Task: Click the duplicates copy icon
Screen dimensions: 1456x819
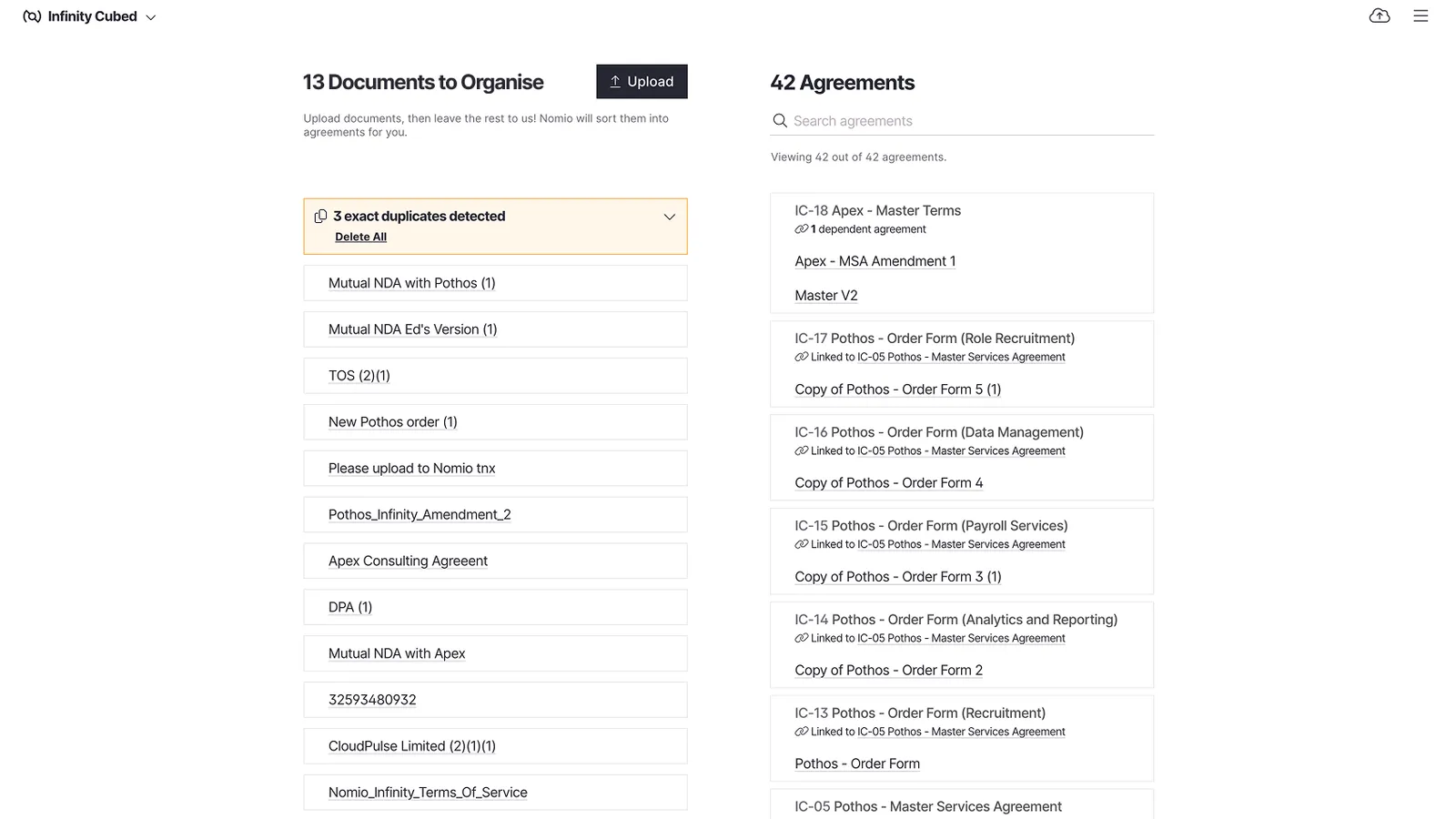Action: (320, 217)
